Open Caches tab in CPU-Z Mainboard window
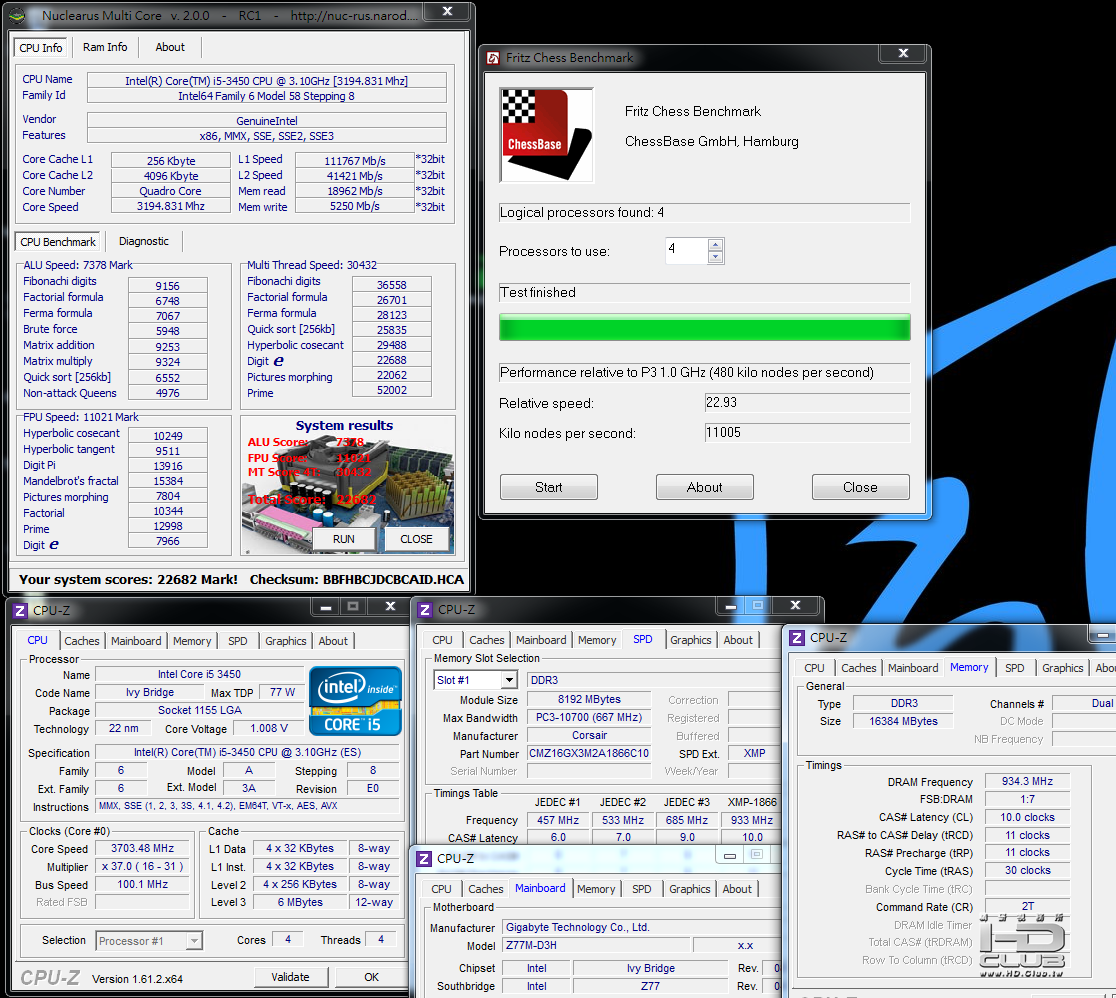Viewport: 1116px width, 998px height. [x=486, y=889]
